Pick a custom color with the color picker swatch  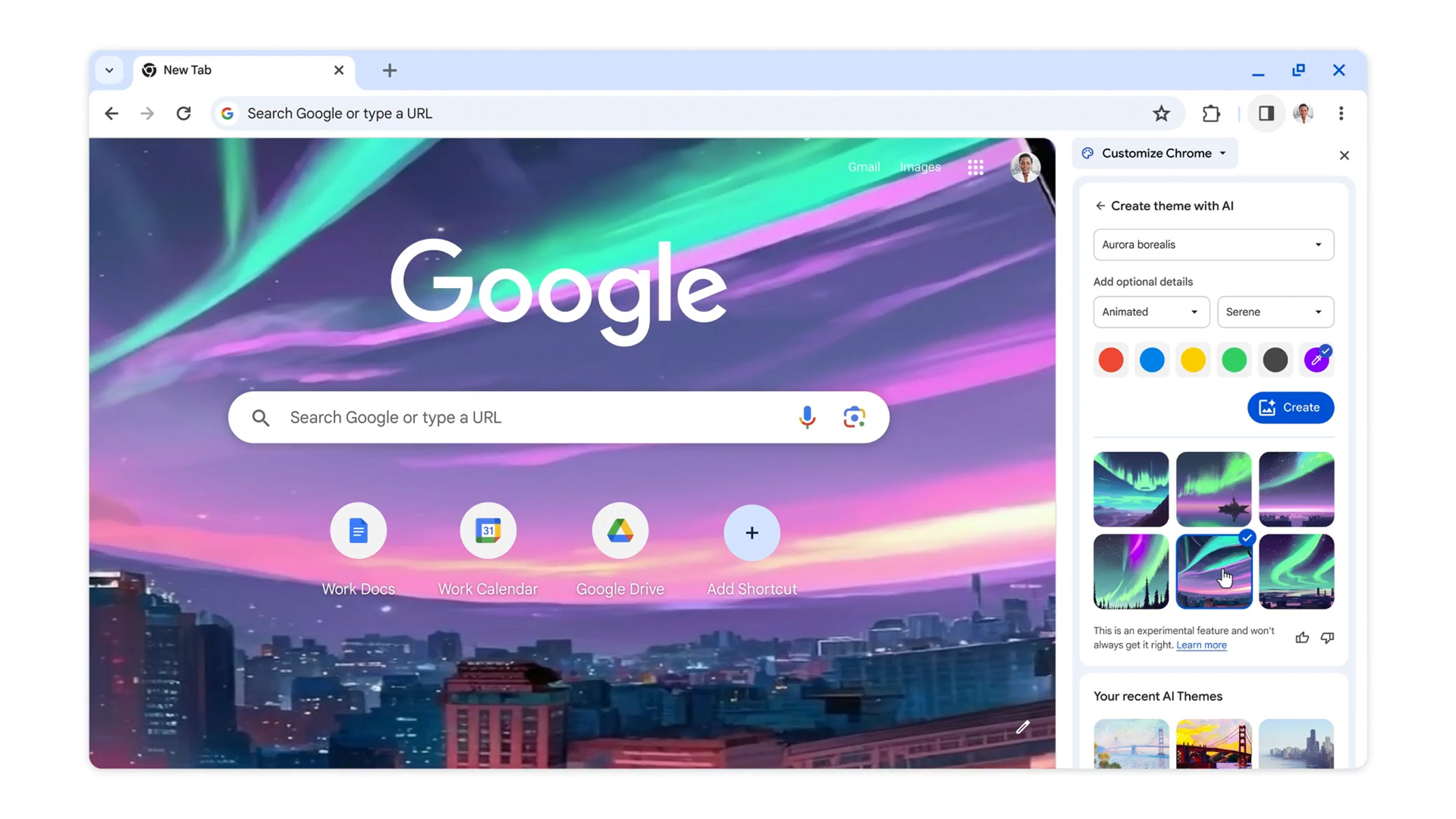(x=1317, y=360)
